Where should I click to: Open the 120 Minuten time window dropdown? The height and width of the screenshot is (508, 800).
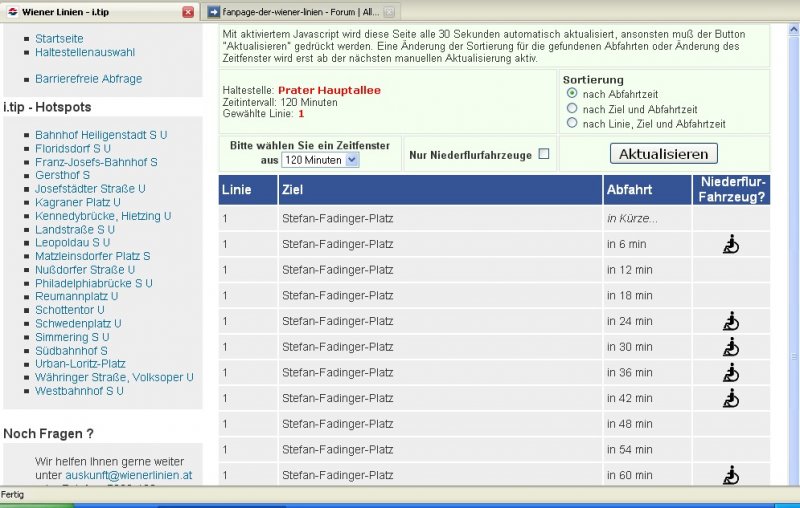coord(319,160)
